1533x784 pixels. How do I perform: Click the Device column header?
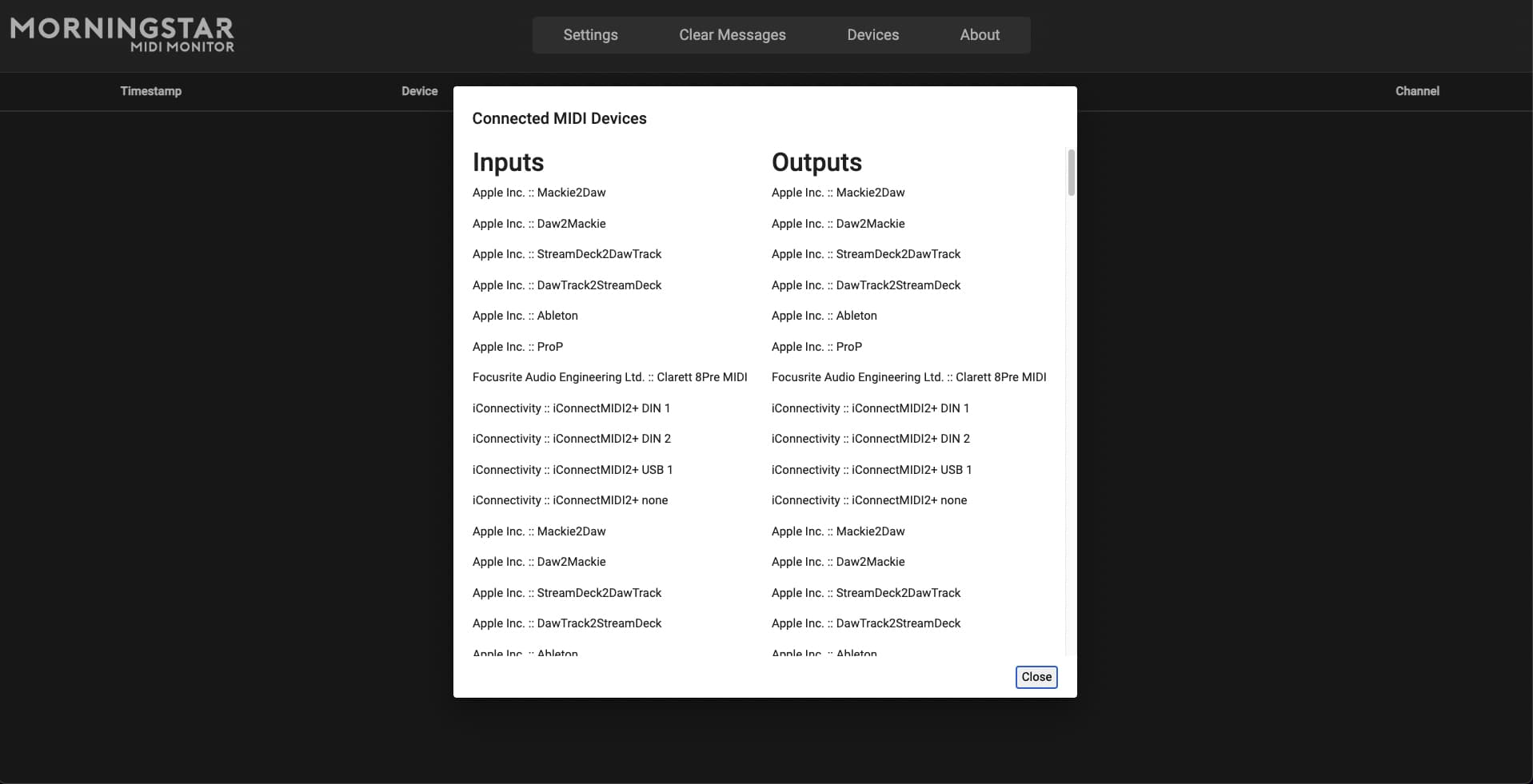point(420,91)
